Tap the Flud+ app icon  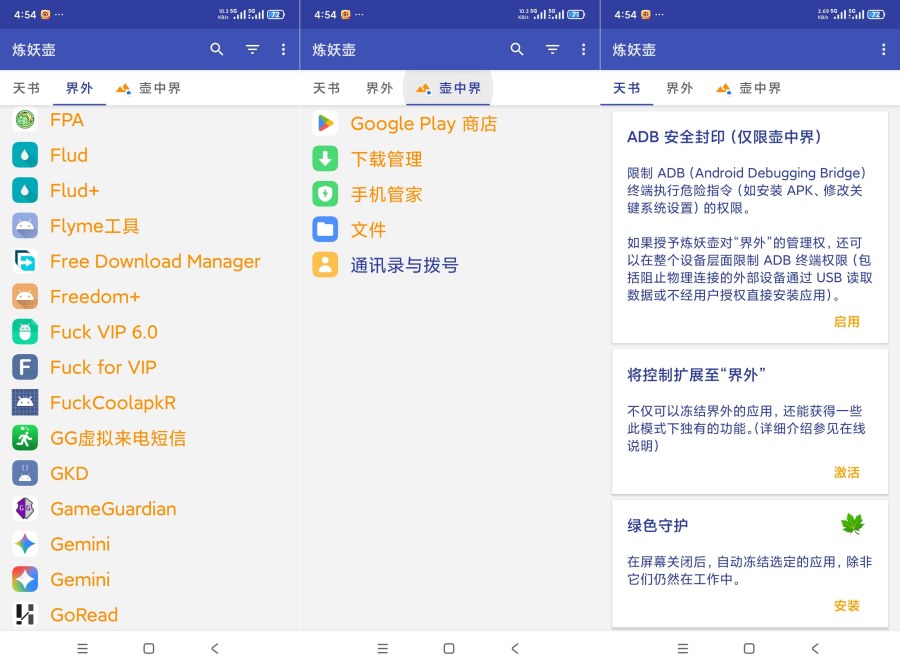(25, 191)
